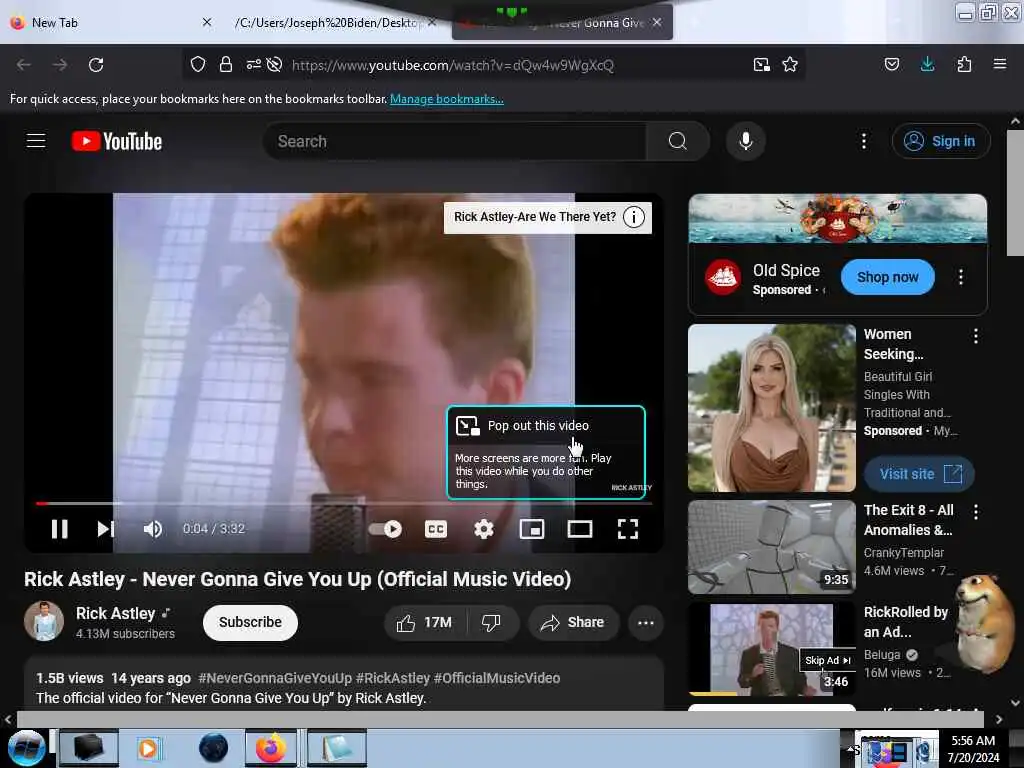
Task: Open Firefox application menu
Action: pos(1000,64)
